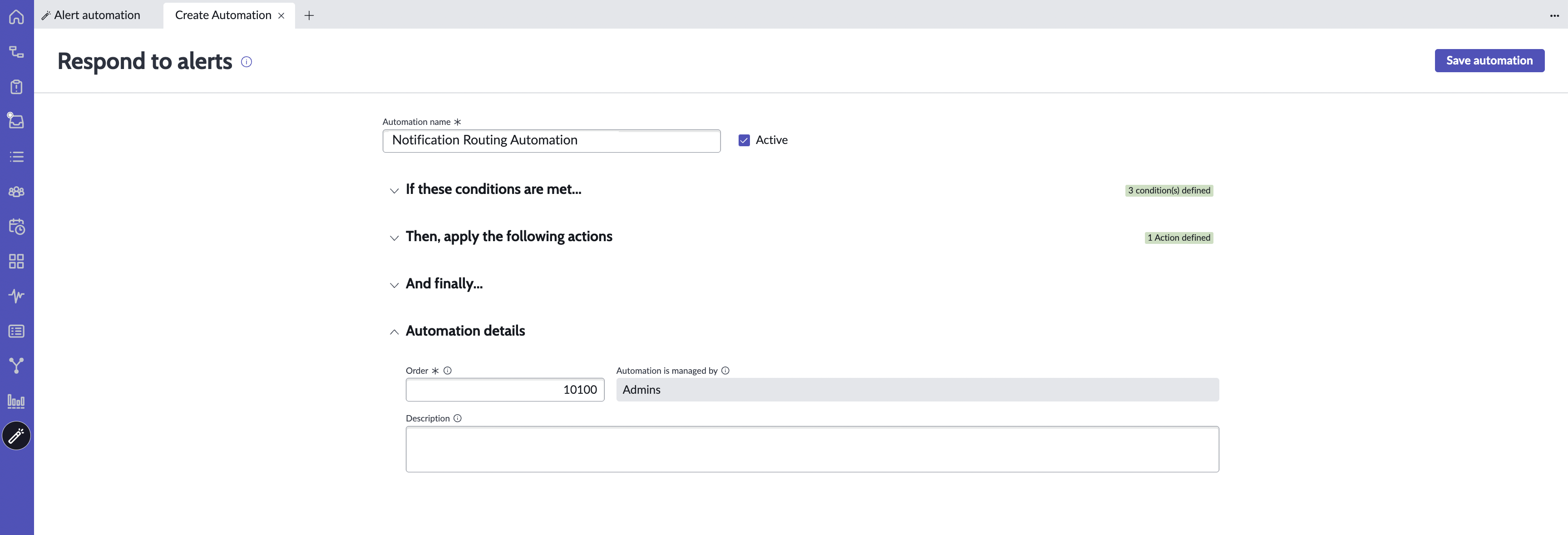Collapse the Automation details section
This screenshot has height=535, width=1568.
394,332
